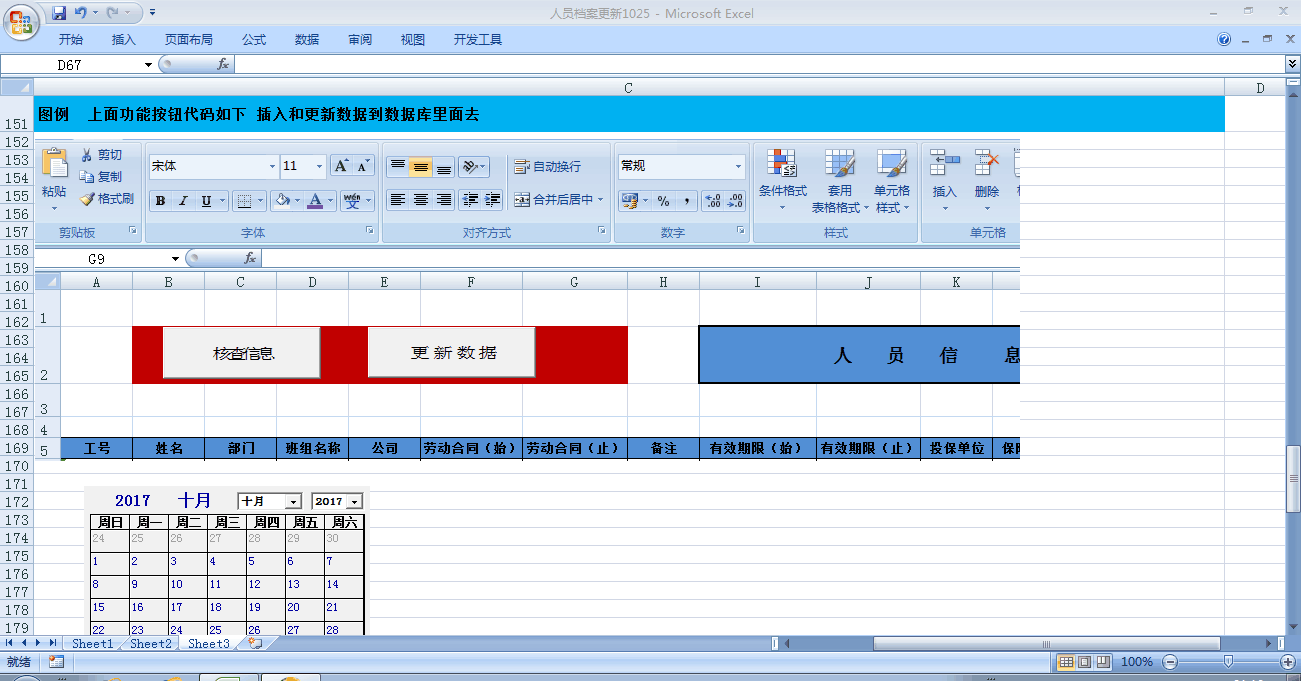Open the 插入 (Insert) ribbon tab
1301x681 pixels.
124,40
